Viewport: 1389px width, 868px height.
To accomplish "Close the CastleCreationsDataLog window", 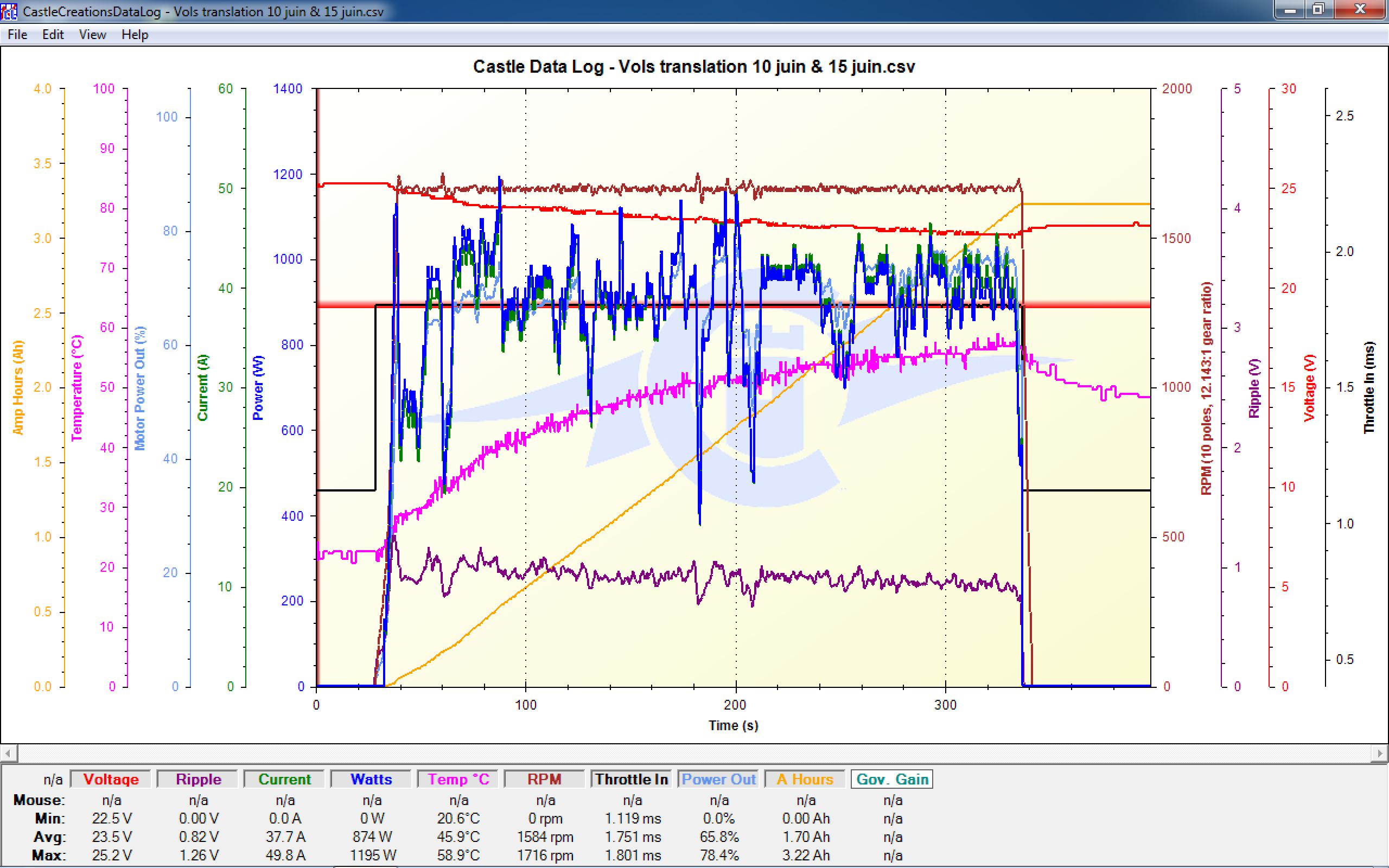I will (x=1360, y=10).
